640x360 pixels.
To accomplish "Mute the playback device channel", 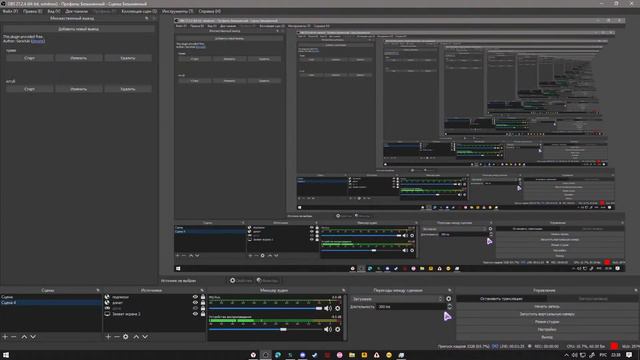I will click(x=328, y=329).
